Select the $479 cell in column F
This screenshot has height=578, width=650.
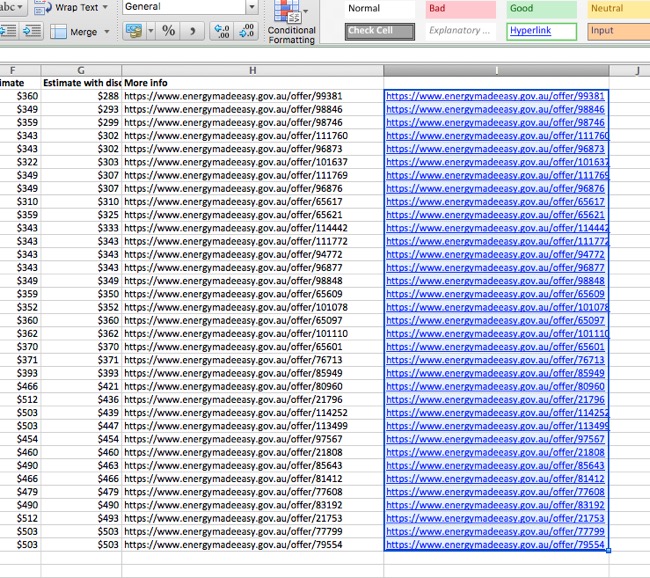click(20, 492)
